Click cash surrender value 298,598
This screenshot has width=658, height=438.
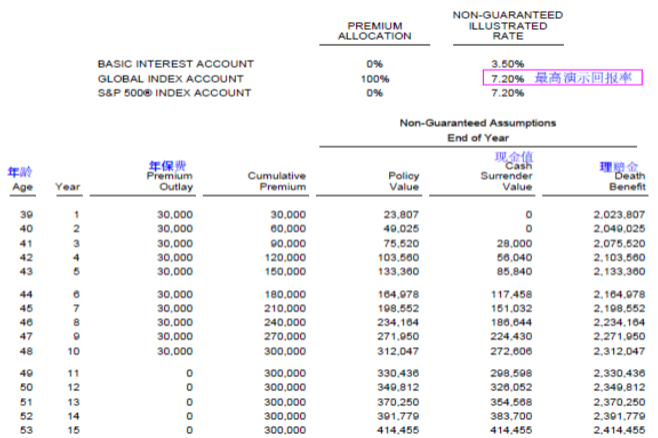[512, 373]
